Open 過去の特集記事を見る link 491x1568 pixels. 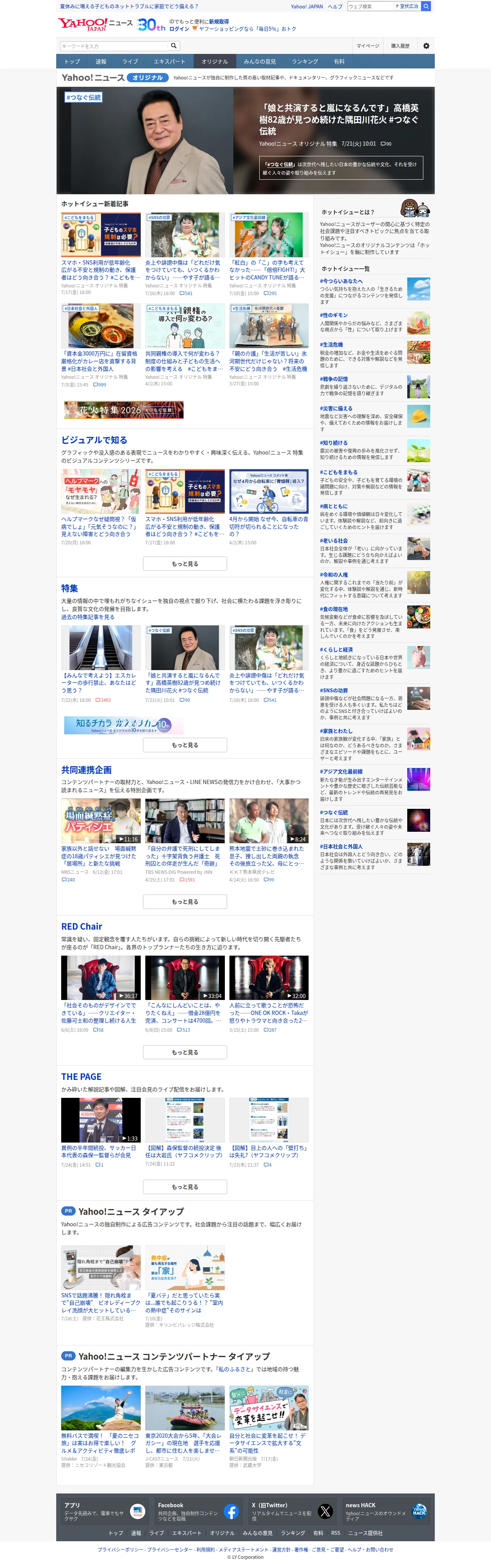88,617
